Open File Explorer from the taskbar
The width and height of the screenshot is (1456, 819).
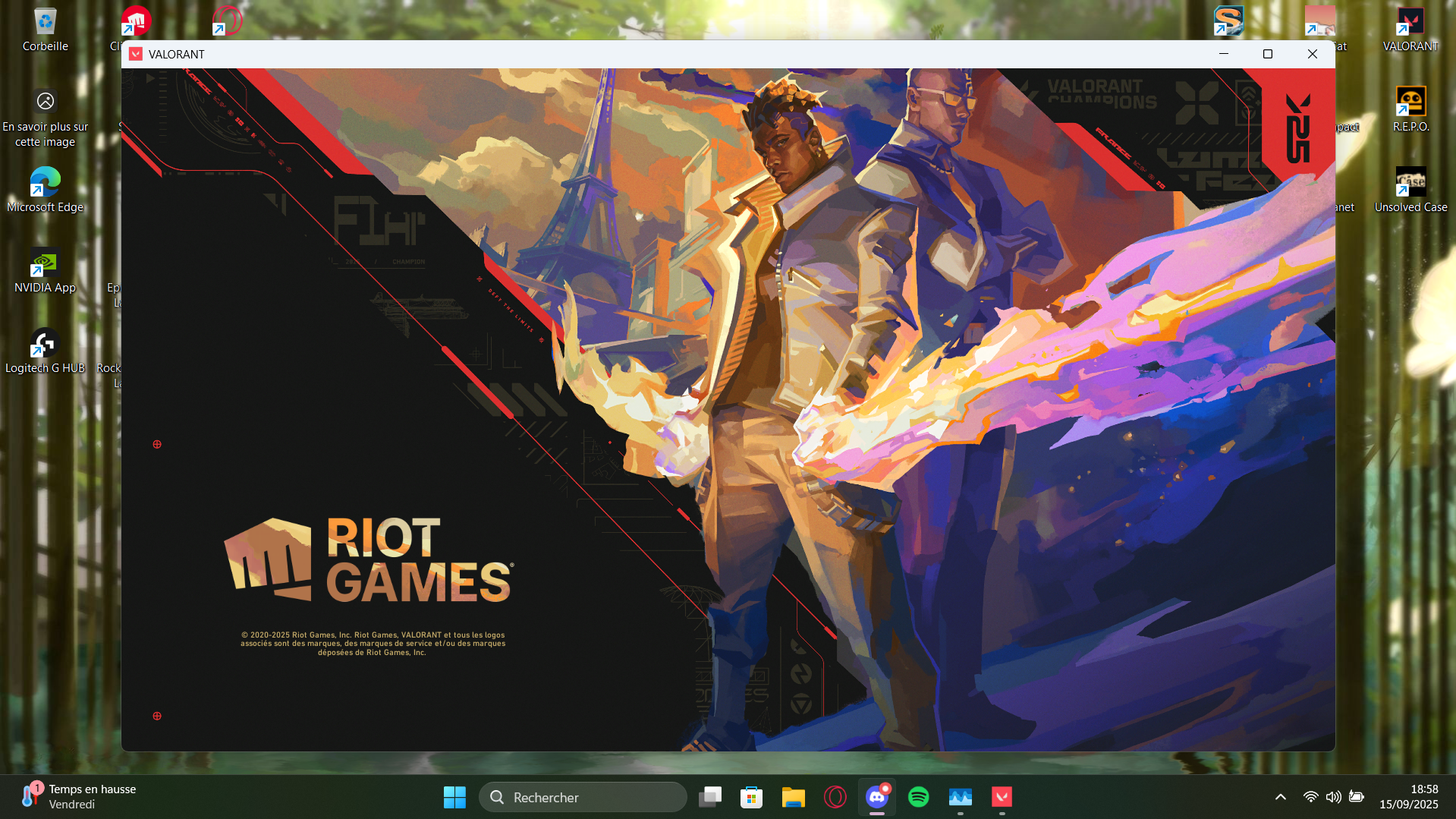[794, 797]
